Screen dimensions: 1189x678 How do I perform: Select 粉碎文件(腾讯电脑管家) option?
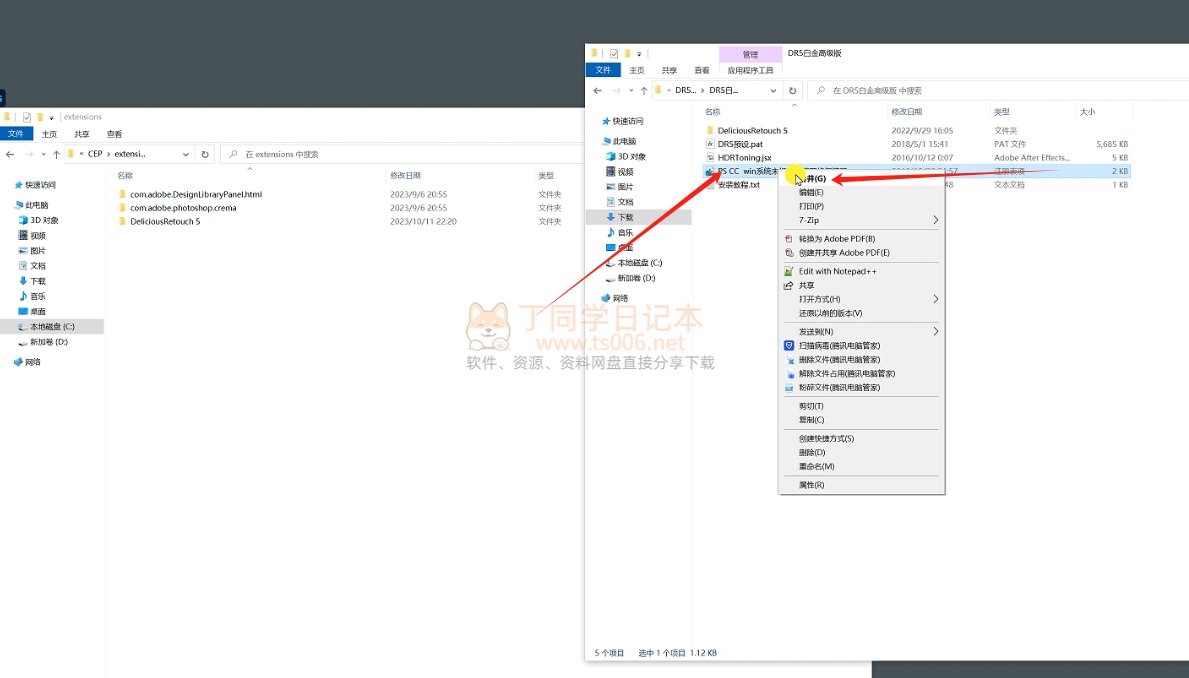click(x=839, y=388)
